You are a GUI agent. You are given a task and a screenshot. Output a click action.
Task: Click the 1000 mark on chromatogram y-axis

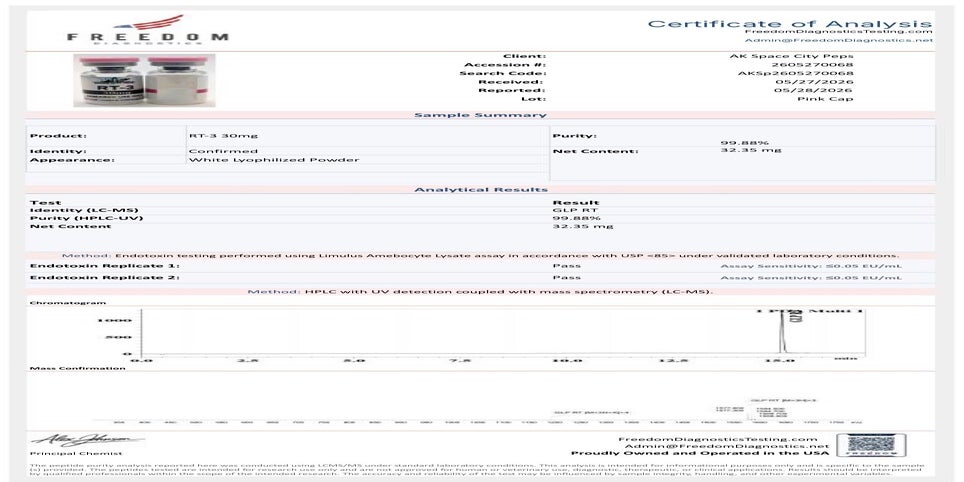[x=114, y=320]
